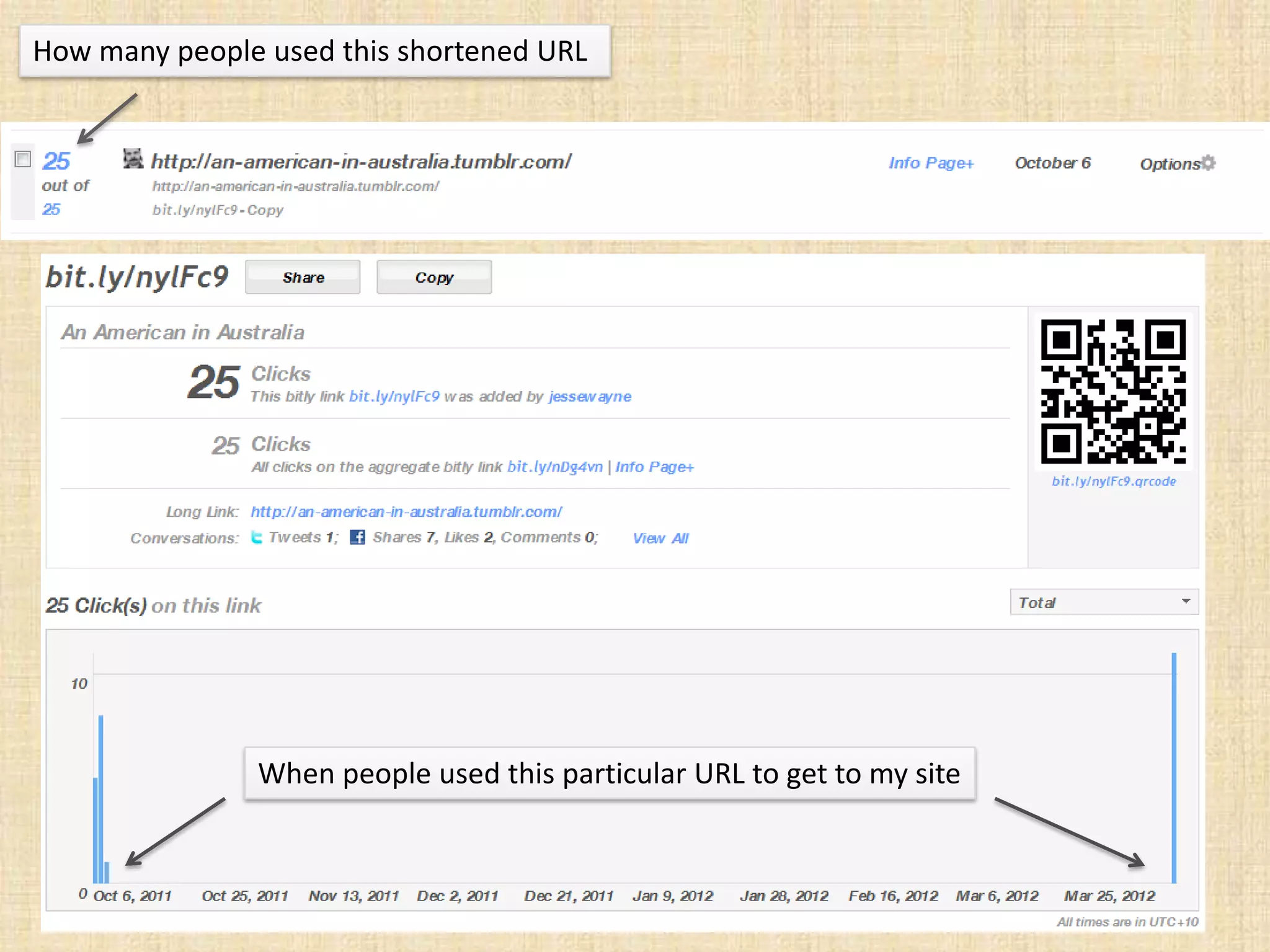Click the bit.ly/nylFc9.qrcode link

coord(1114,482)
